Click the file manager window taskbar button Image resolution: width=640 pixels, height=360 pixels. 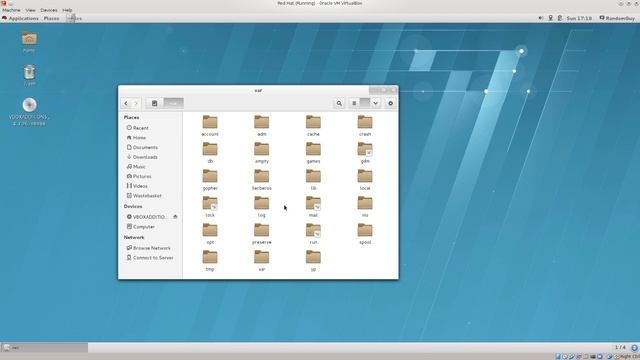(44, 348)
